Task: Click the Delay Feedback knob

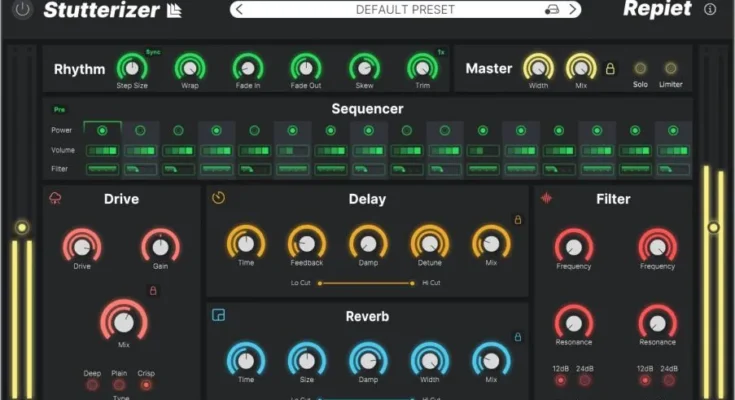Action: (307, 243)
